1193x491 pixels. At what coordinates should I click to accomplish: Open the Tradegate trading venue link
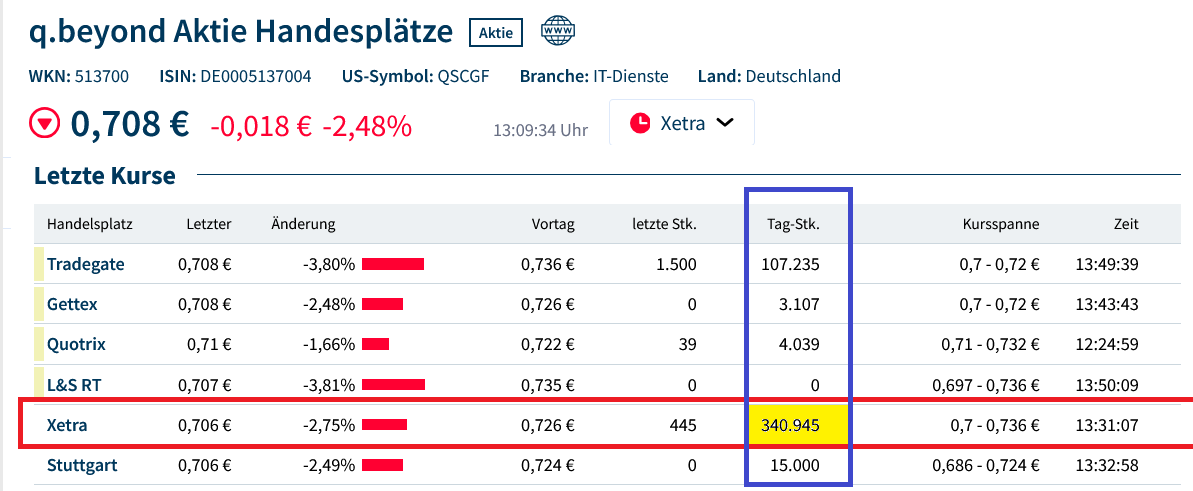[85, 264]
